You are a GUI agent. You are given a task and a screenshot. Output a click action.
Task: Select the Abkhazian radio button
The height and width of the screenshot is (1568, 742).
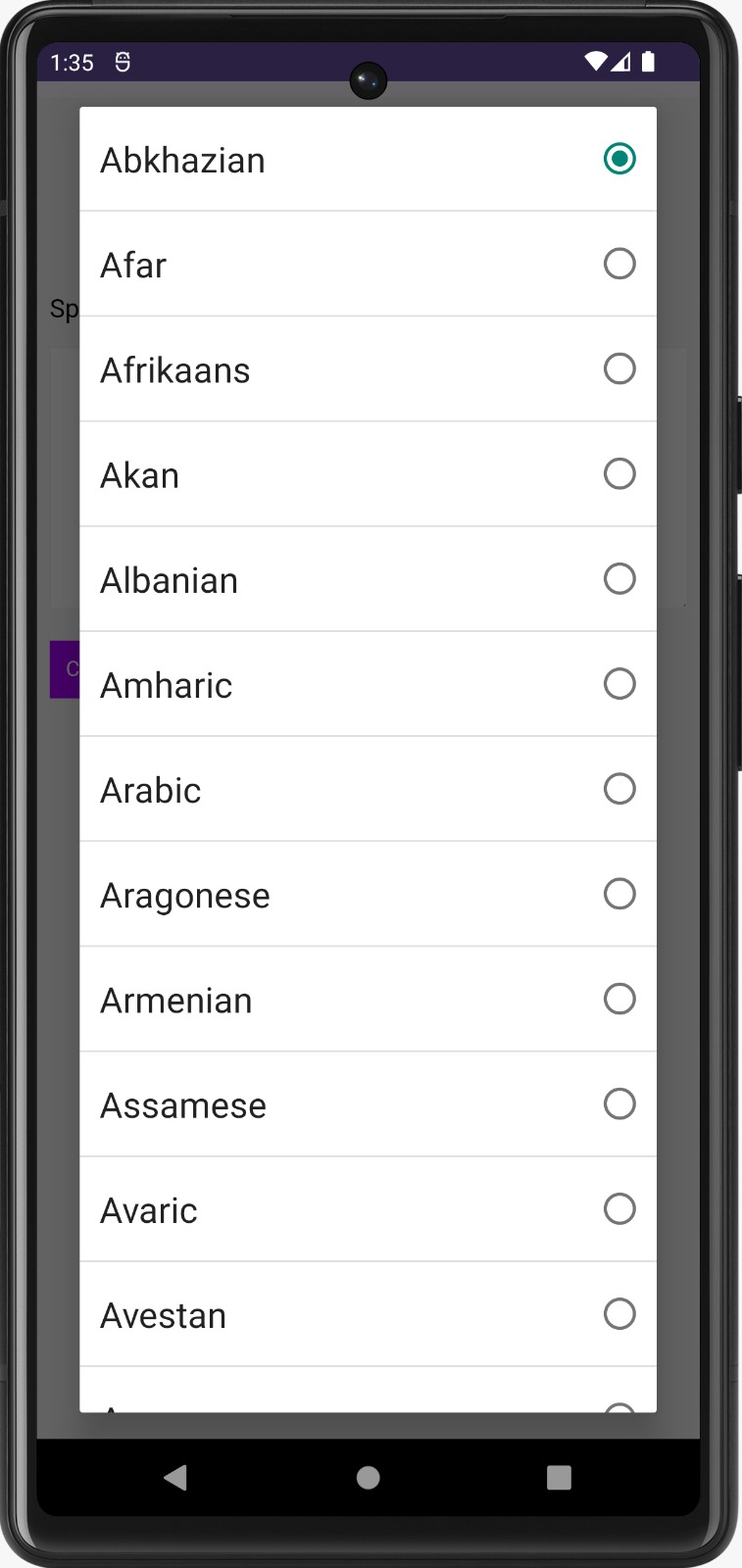[x=619, y=159]
